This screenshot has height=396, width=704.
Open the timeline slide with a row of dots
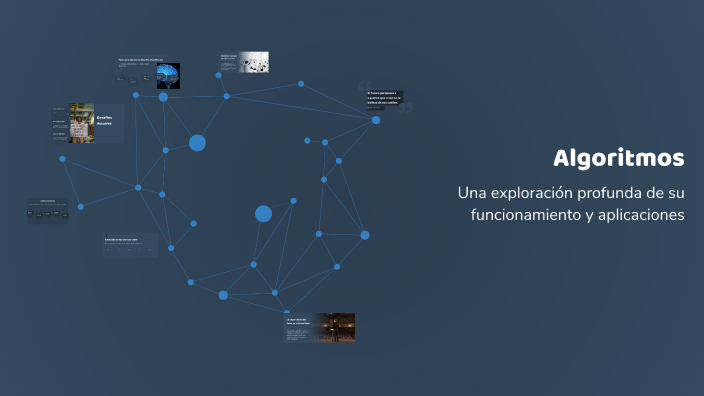pyautogui.click(x=130, y=245)
